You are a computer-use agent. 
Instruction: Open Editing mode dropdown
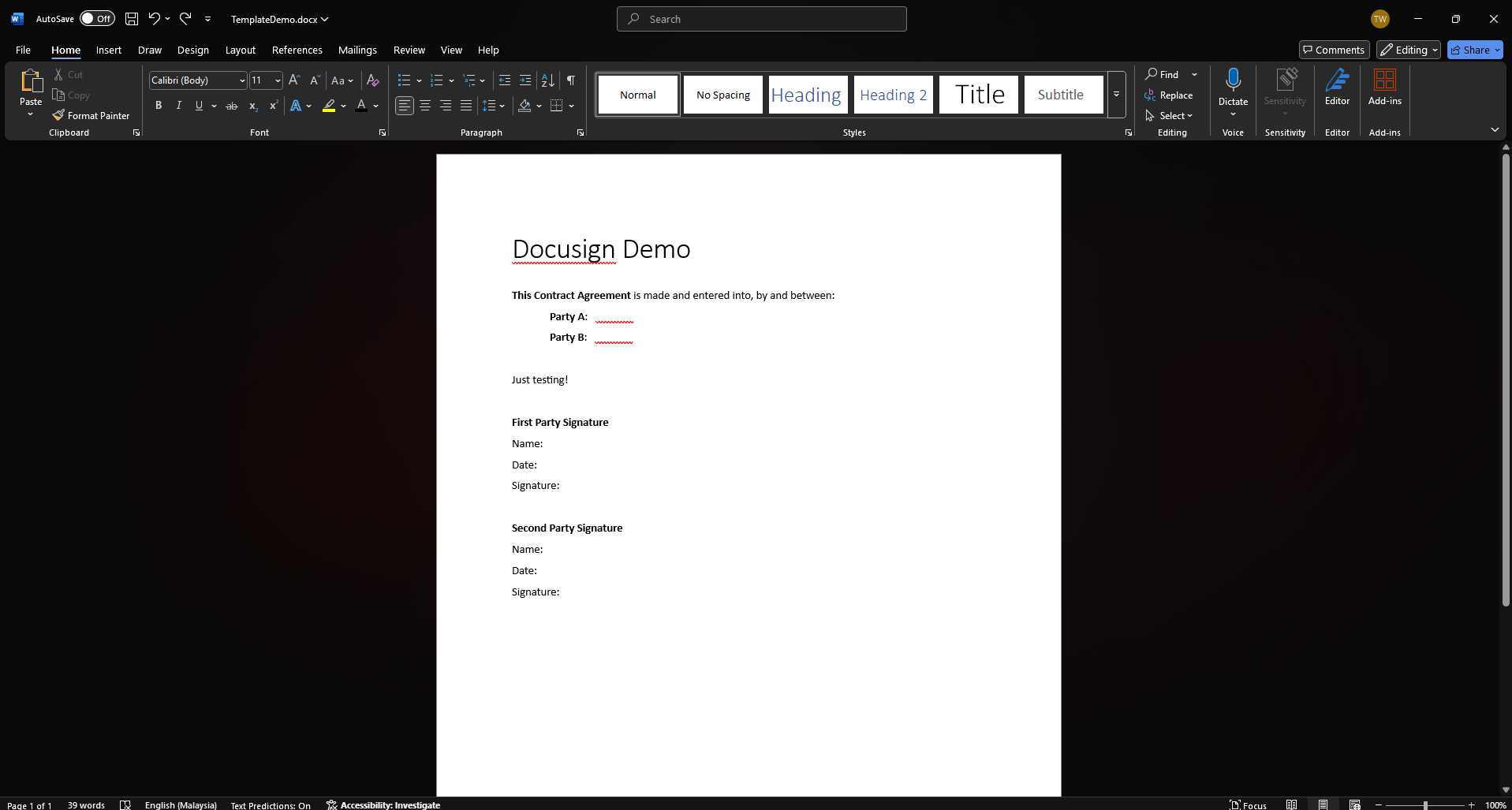[1409, 50]
